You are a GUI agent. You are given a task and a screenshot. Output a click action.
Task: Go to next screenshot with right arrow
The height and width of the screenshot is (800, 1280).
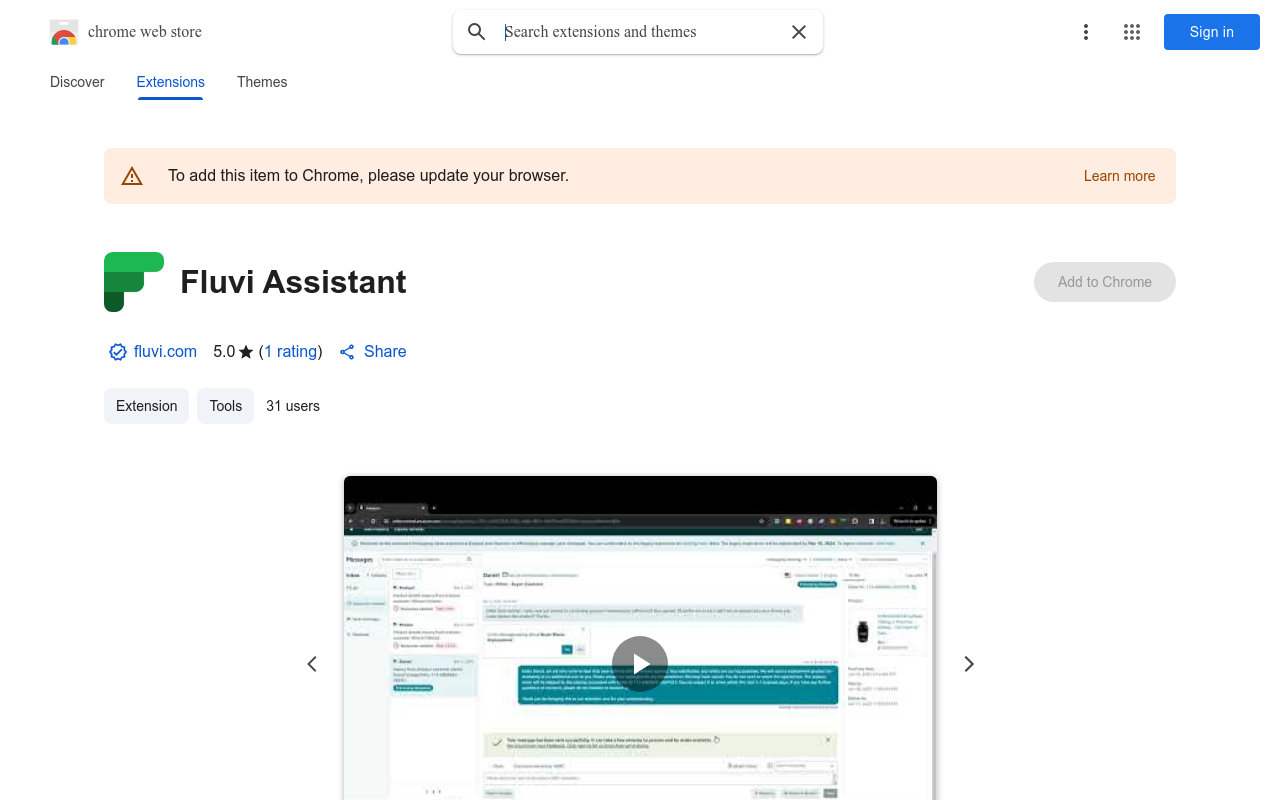tap(968, 664)
